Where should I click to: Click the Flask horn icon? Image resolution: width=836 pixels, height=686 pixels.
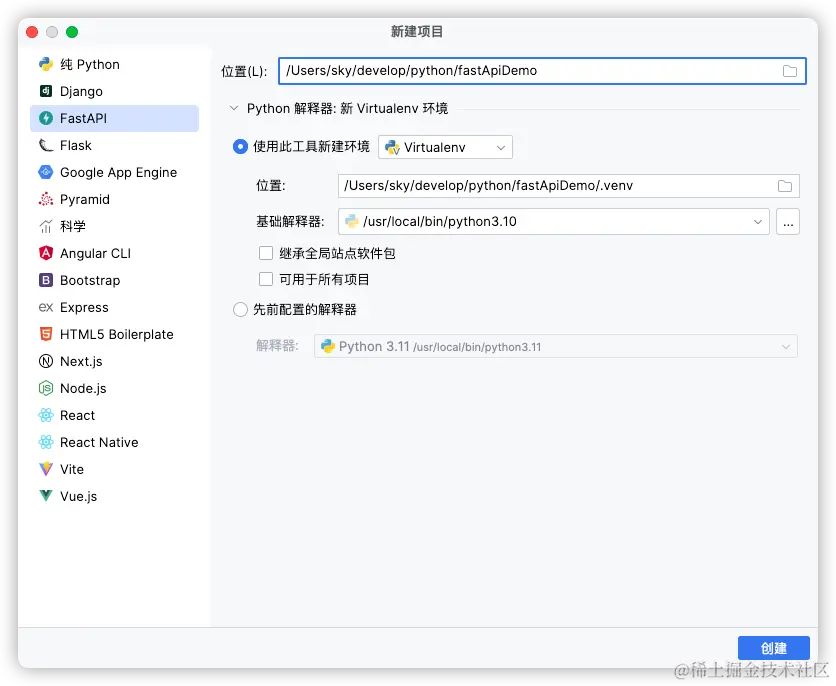tap(46, 146)
